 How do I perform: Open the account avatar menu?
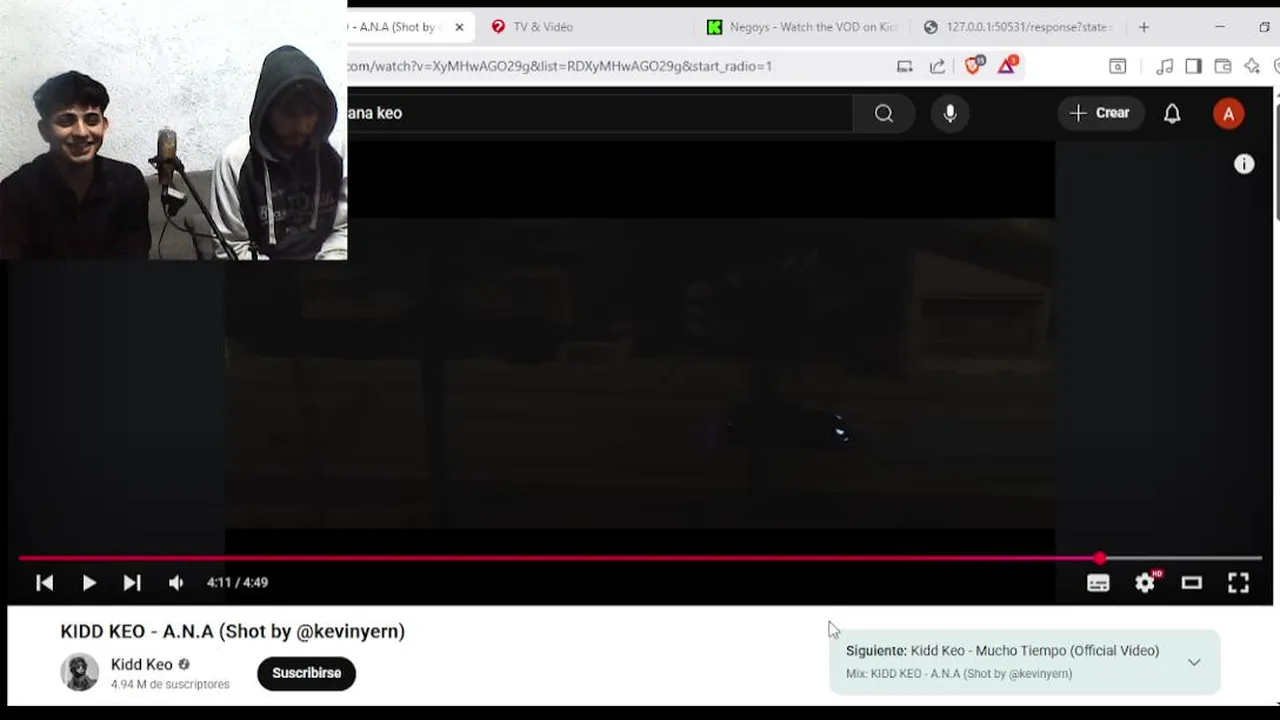(x=1228, y=113)
